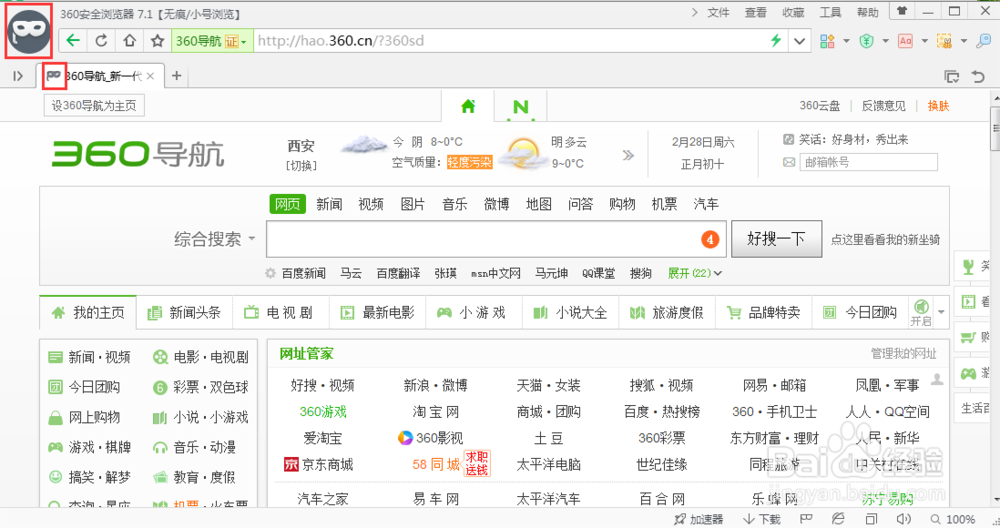
Task: Select the 小游戏 tab
Action: tap(472, 312)
